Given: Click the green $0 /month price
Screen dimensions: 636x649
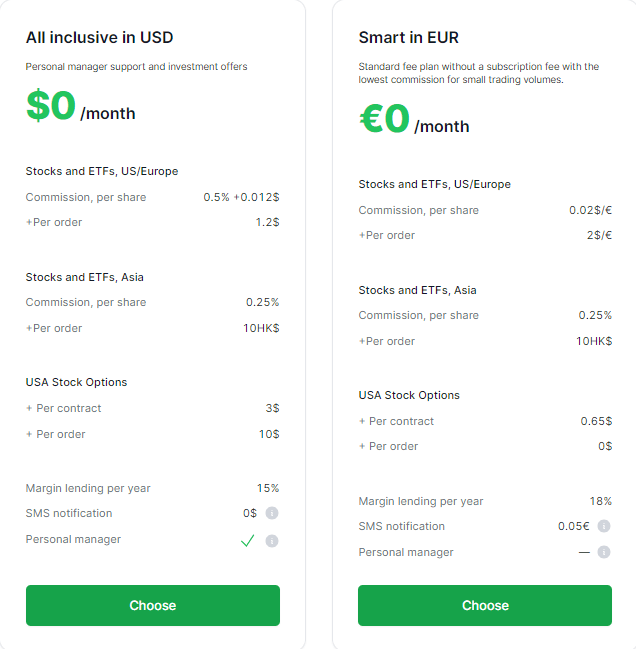Looking at the screenshot, I should (x=81, y=108).
